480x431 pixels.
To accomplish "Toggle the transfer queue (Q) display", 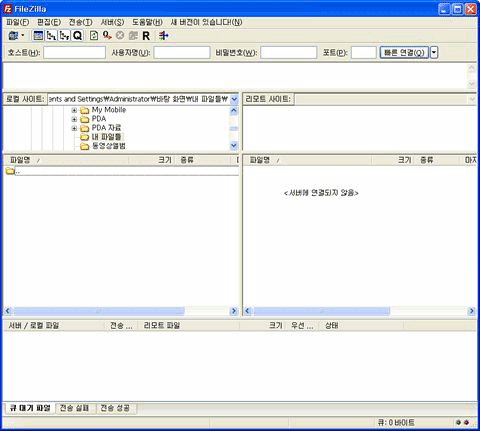I will tap(77, 35).
